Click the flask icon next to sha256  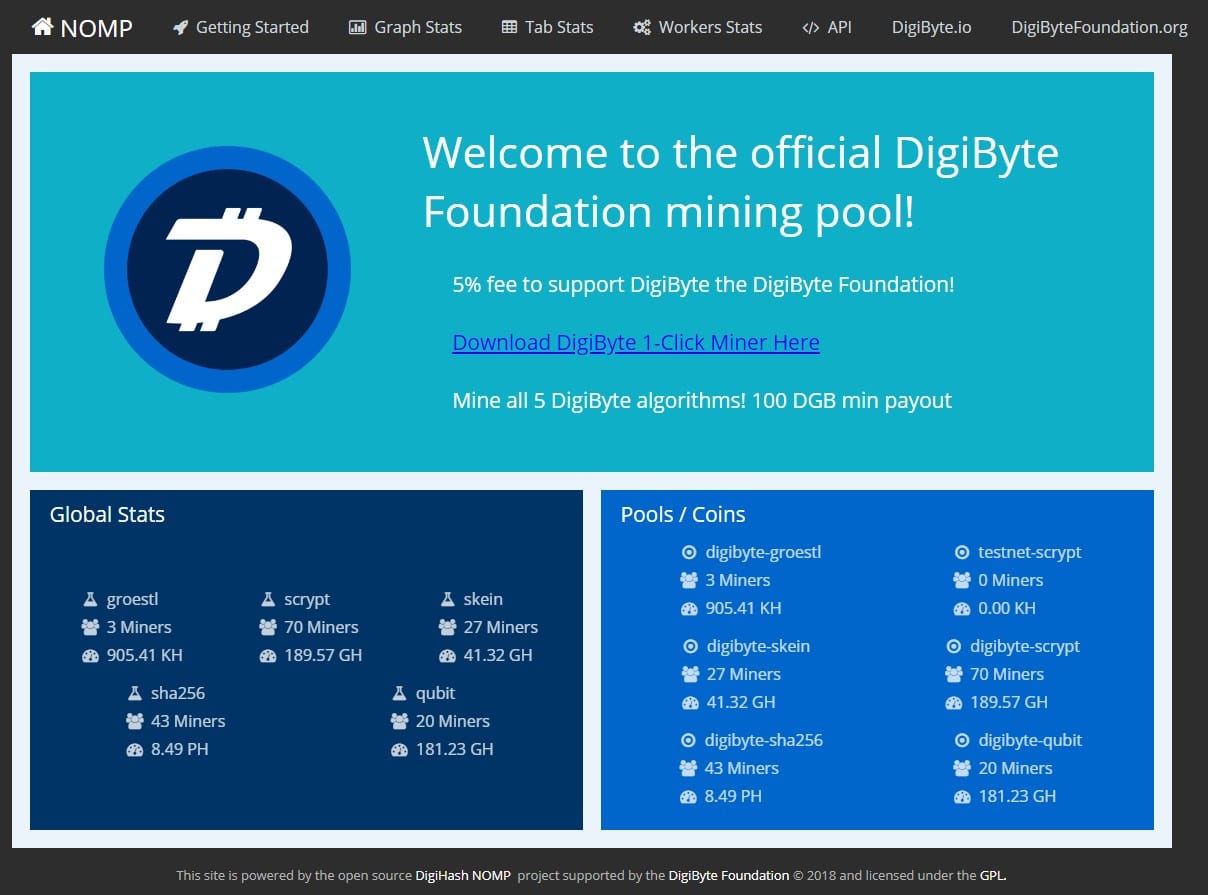135,694
